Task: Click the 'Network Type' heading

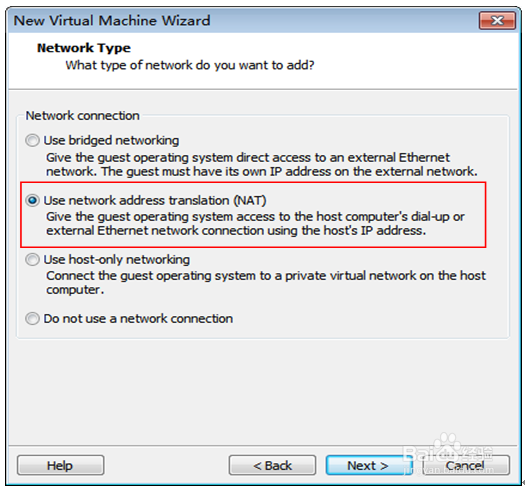Action: tap(84, 48)
